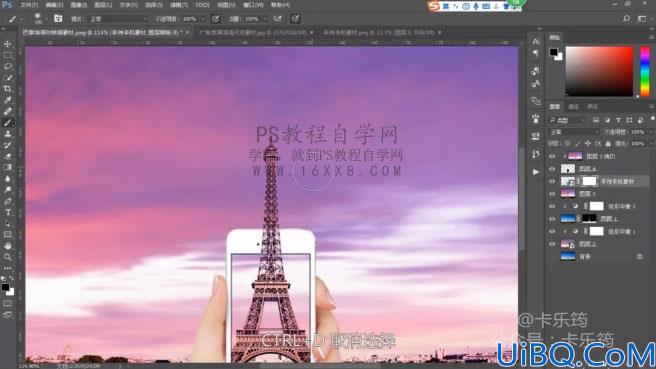Toggle pressure for size icon

click(295, 18)
